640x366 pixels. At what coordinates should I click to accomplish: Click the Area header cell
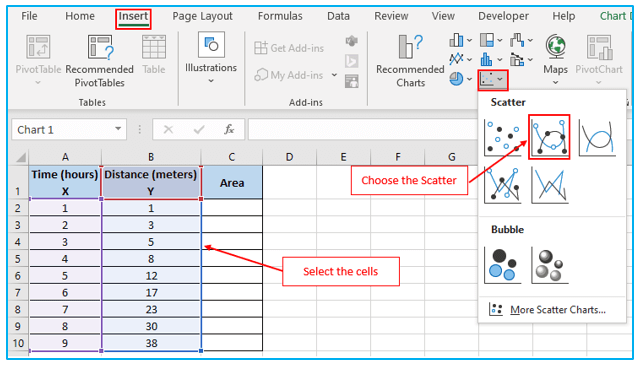pos(231,182)
